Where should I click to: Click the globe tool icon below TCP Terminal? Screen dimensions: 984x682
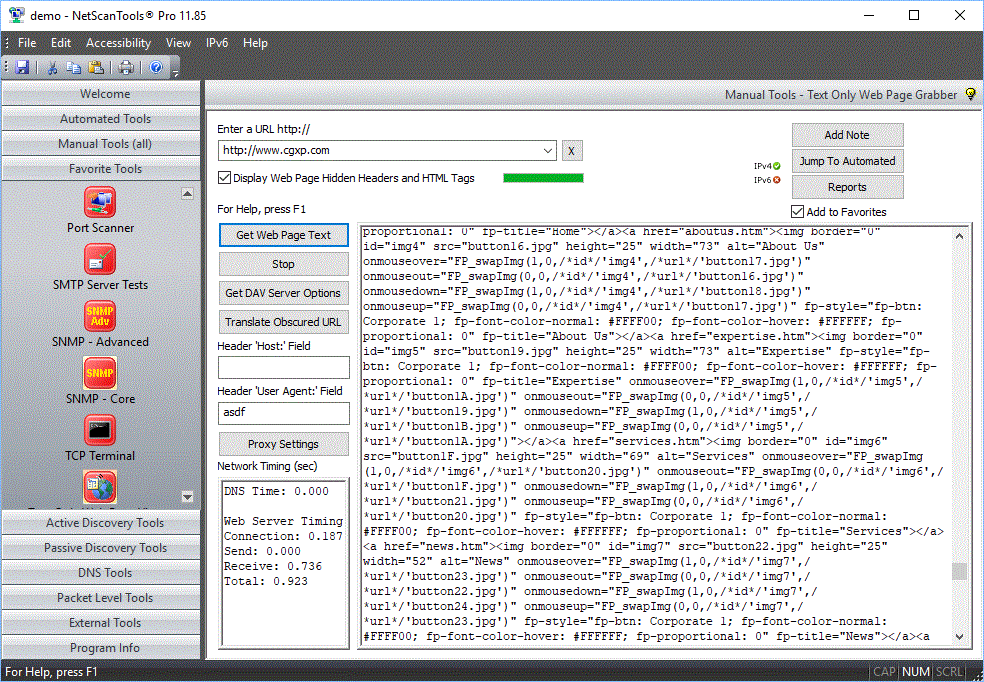(100, 488)
